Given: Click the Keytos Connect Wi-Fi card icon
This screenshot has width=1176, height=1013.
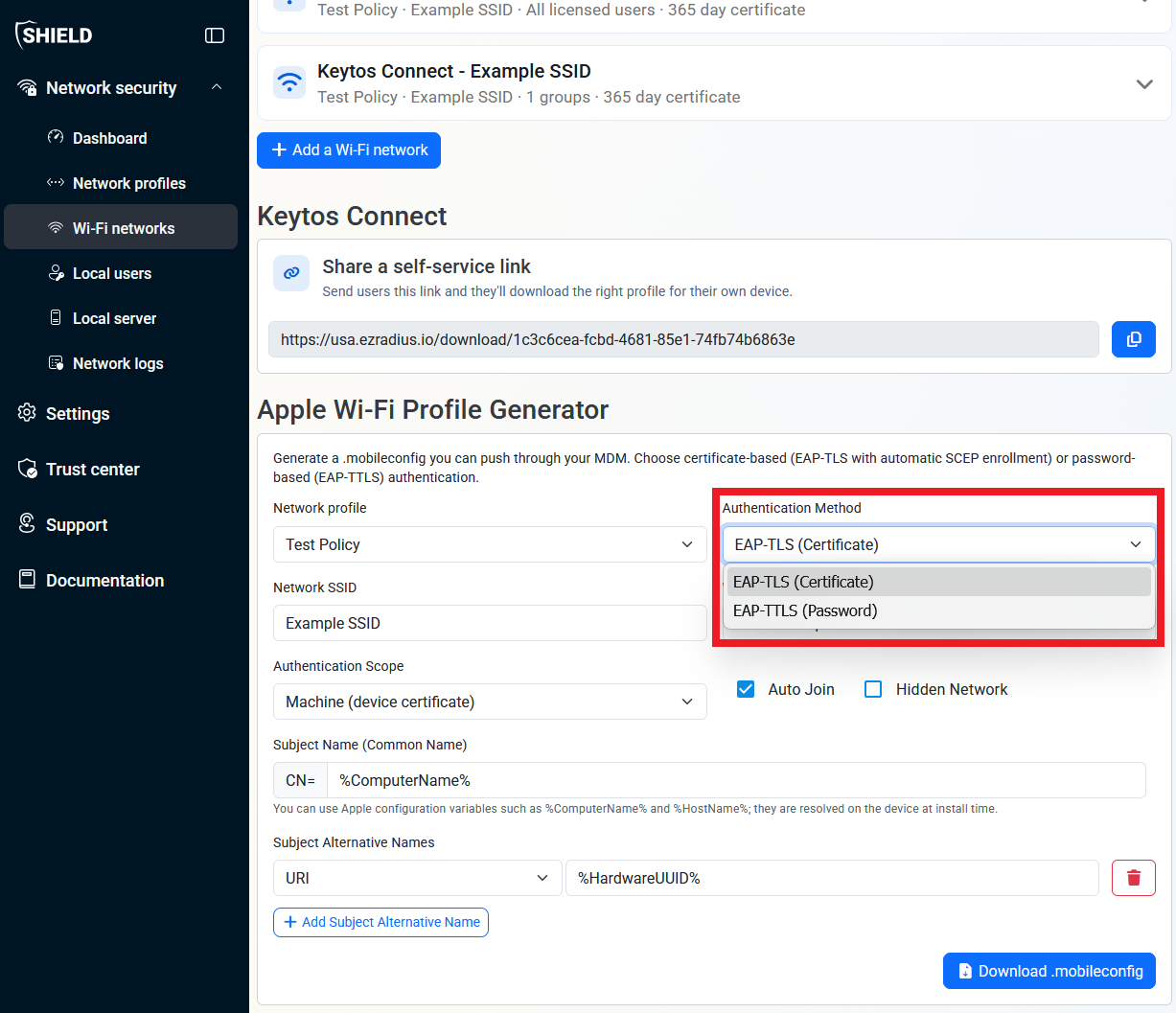Looking at the screenshot, I should [x=289, y=82].
